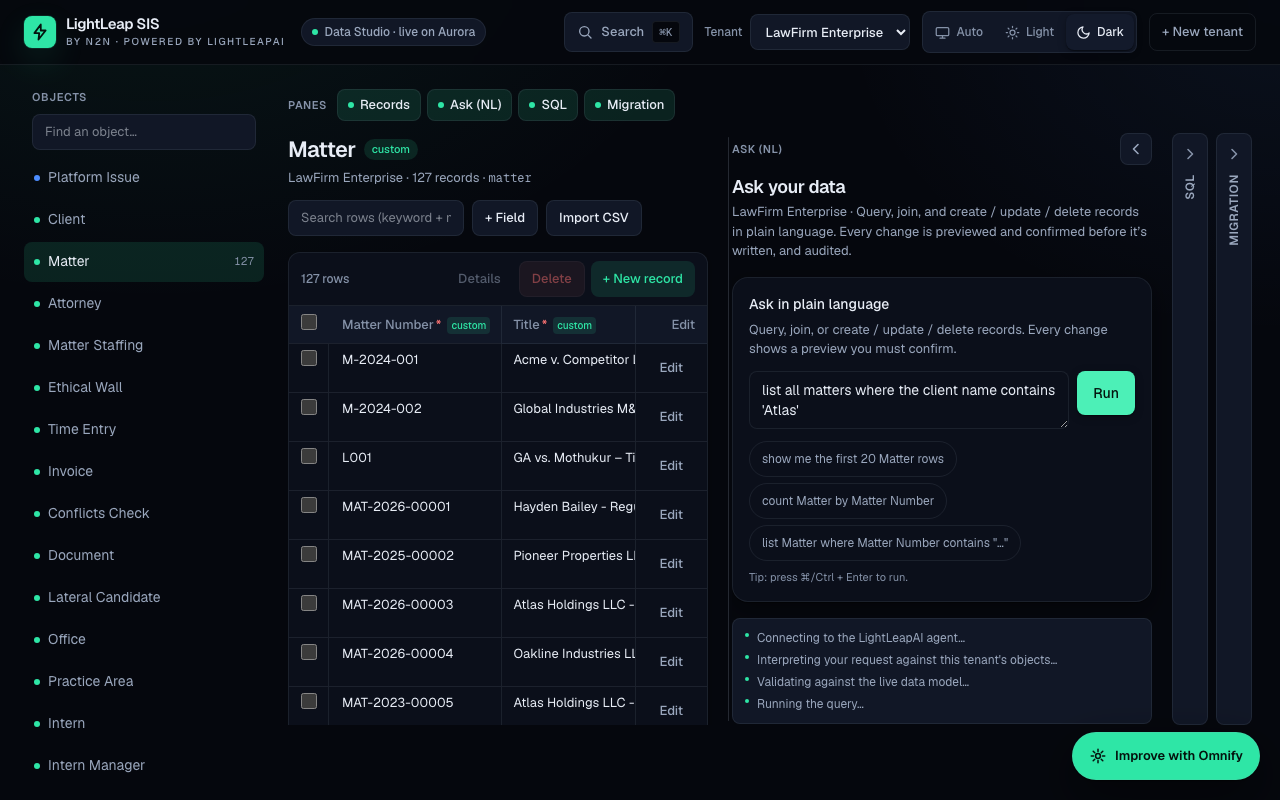Collapse the Ask (NL) pane arrow
1280x800 pixels.
click(1136, 149)
